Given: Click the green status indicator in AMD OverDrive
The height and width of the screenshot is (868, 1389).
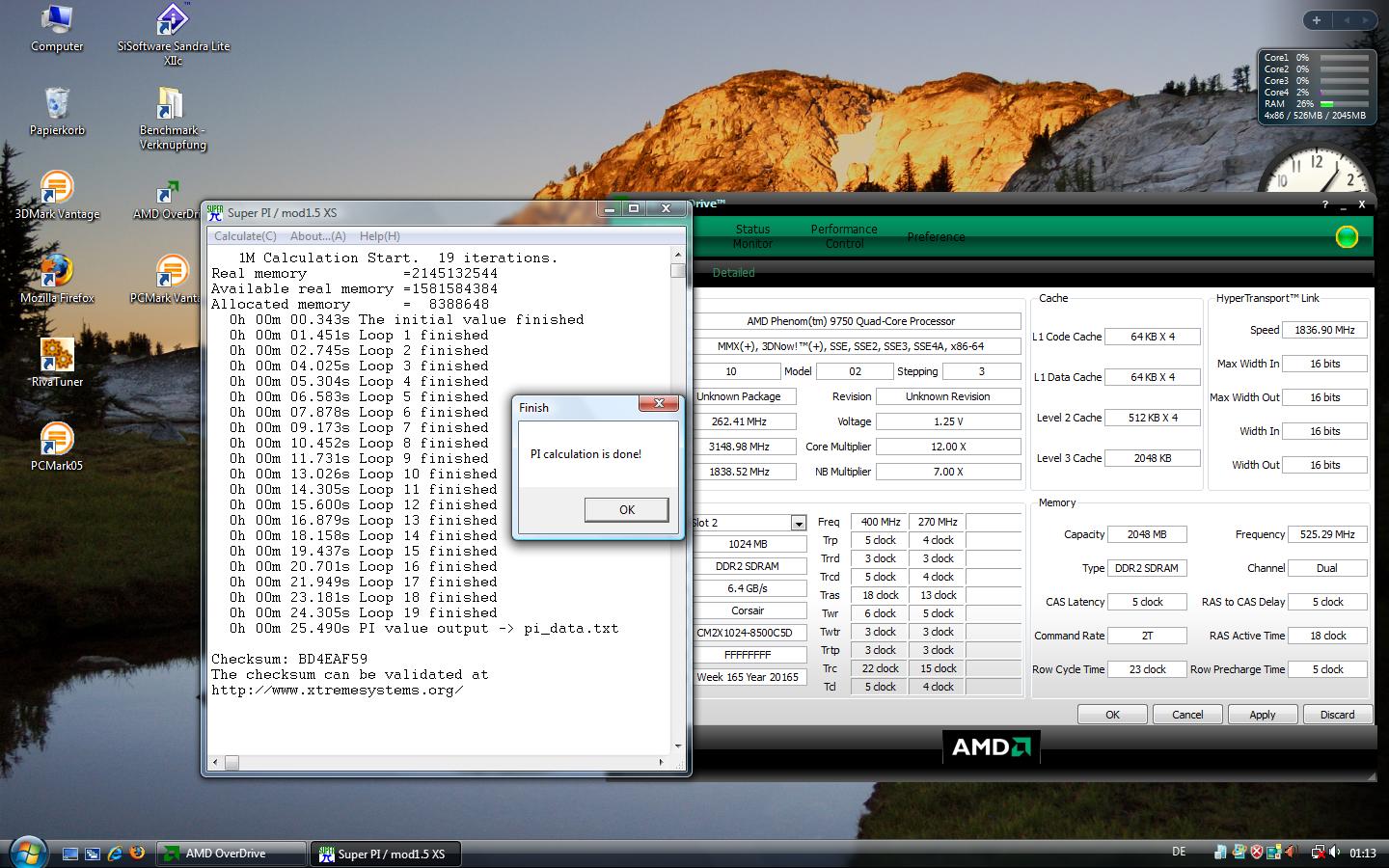Looking at the screenshot, I should 1347,236.
